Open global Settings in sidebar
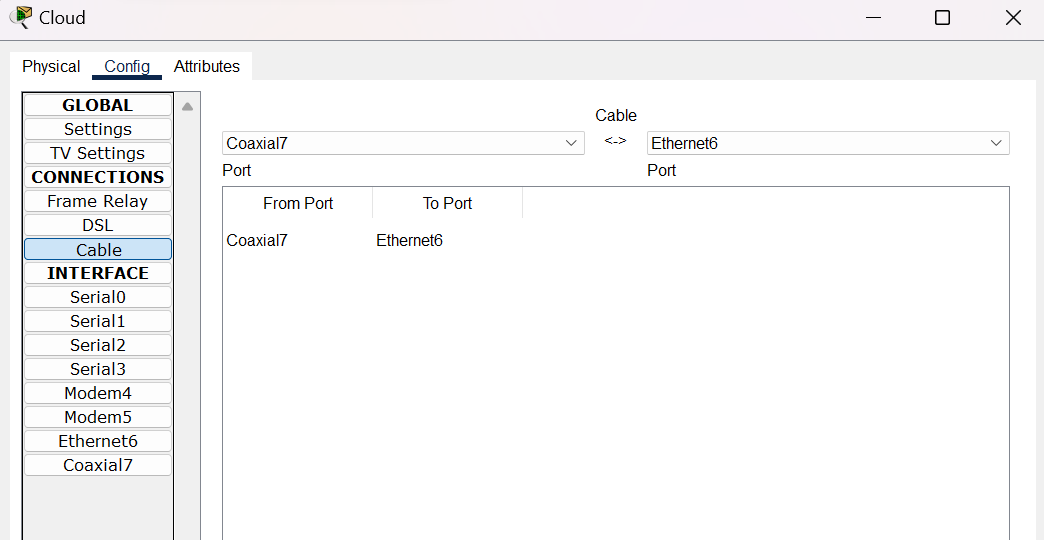 [98, 129]
